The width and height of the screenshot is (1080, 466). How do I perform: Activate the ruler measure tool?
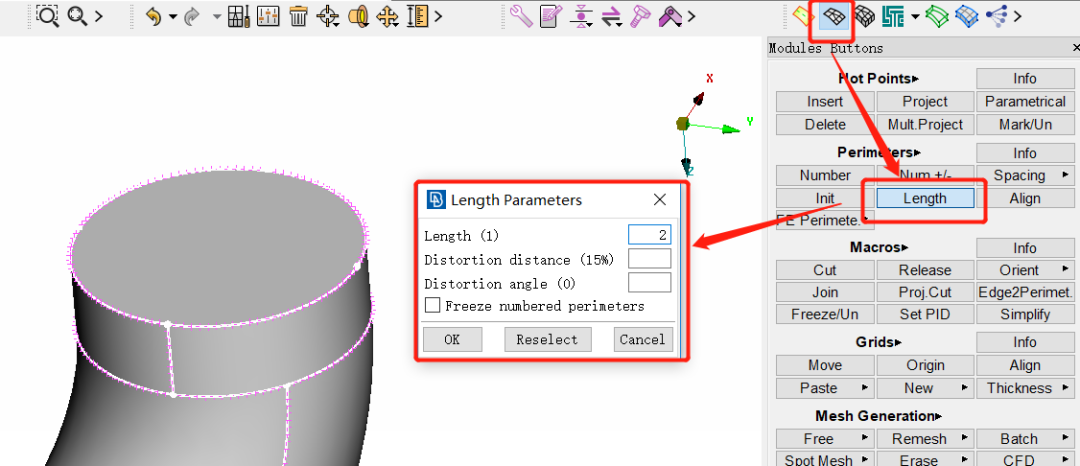417,16
